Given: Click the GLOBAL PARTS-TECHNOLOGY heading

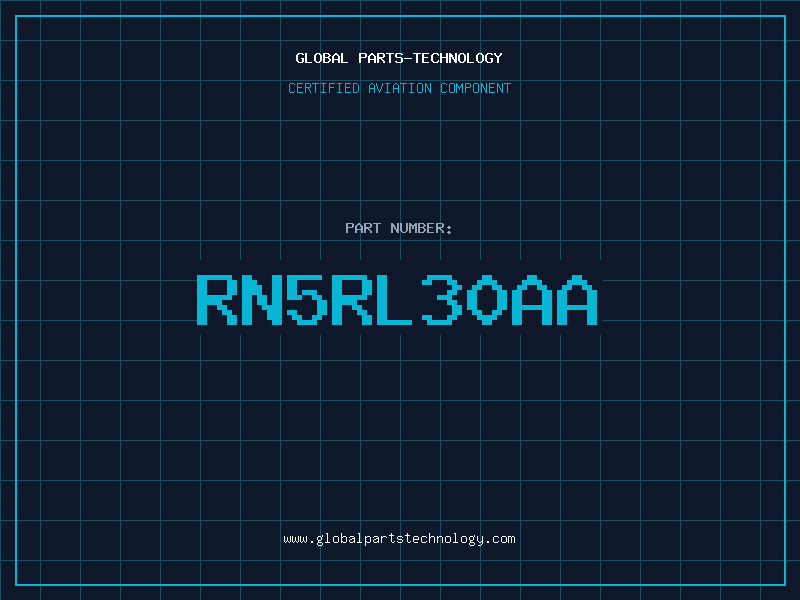Looking at the screenshot, I should pyautogui.click(x=399, y=58).
